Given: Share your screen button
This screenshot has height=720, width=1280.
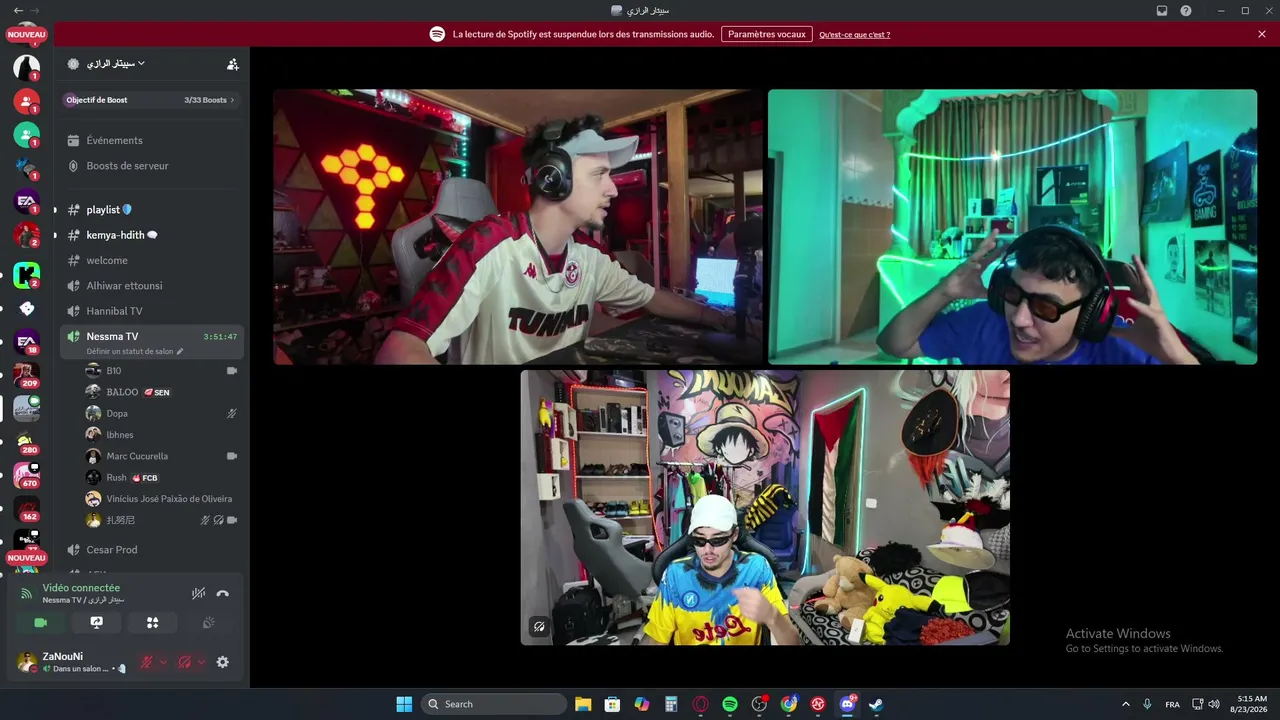Looking at the screenshot, I should pos(97,622).
